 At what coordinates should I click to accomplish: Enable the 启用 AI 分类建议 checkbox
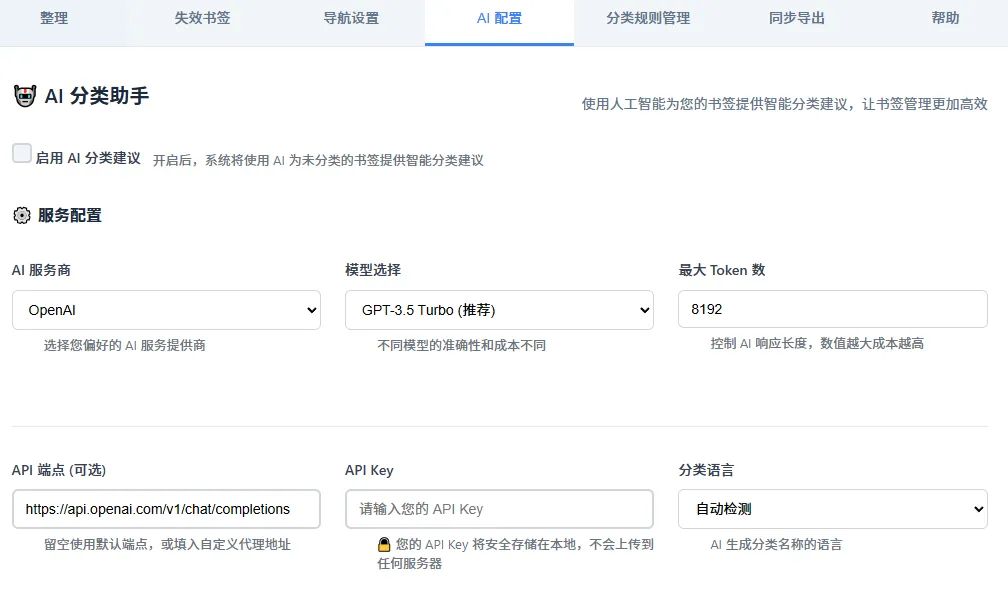click(x=22, y=153)
